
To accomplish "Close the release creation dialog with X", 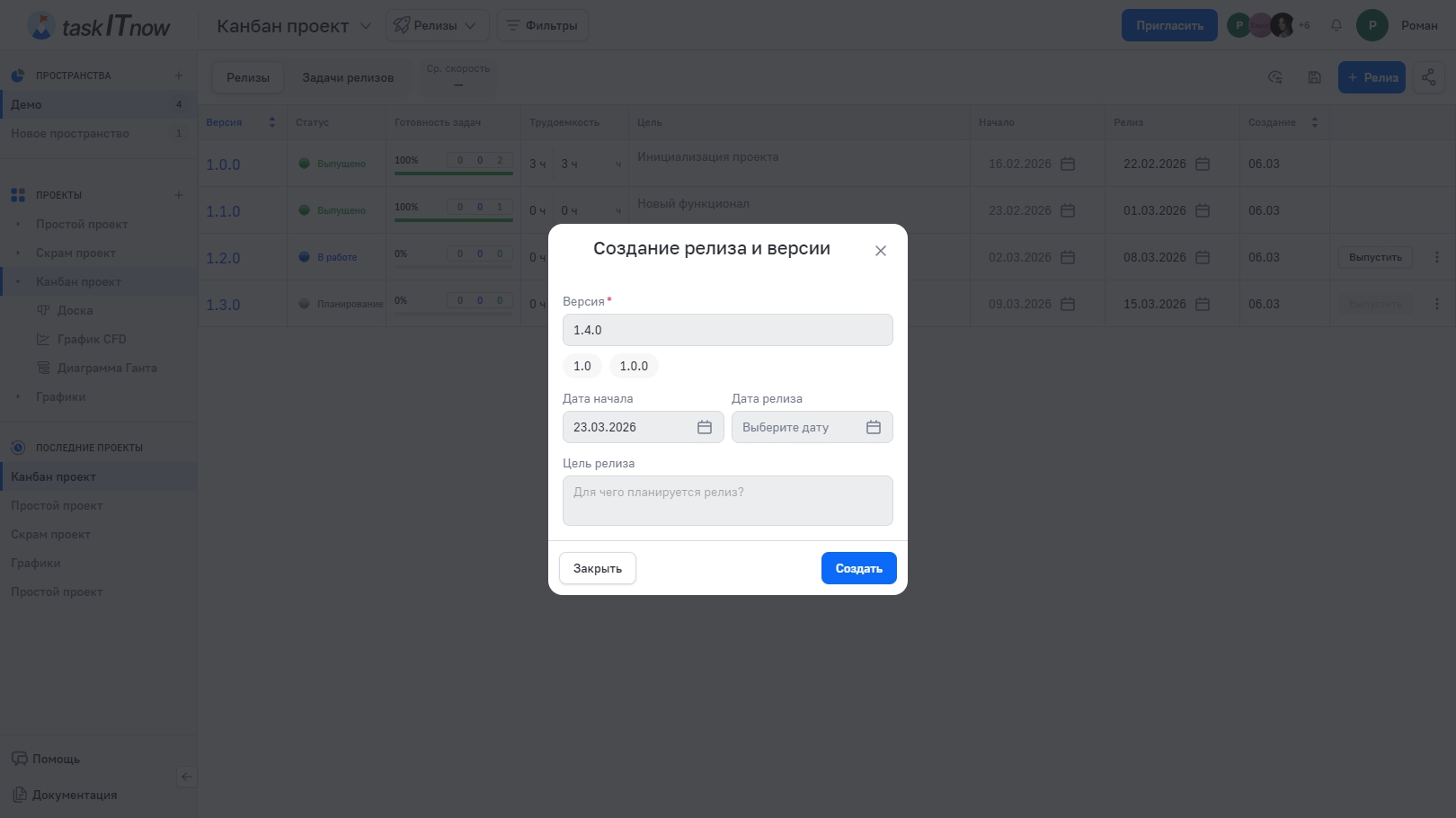I will pos(881,251).
